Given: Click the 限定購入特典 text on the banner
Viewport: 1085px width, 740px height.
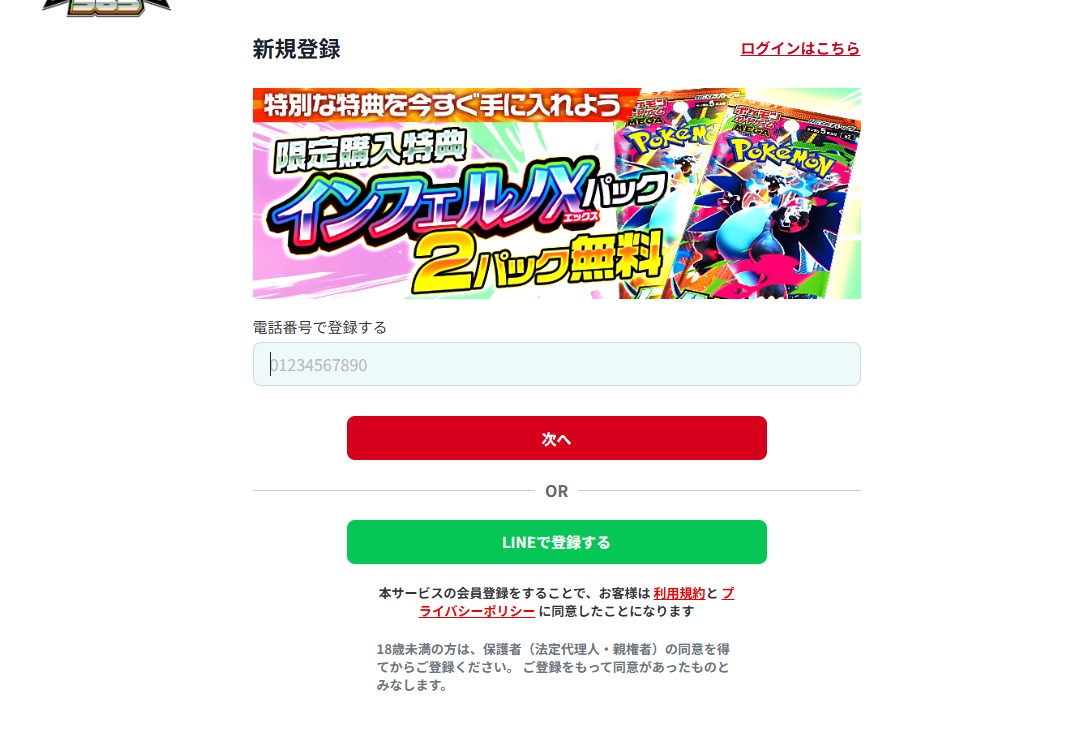Looking at the screenshot, I should (370, 150).
